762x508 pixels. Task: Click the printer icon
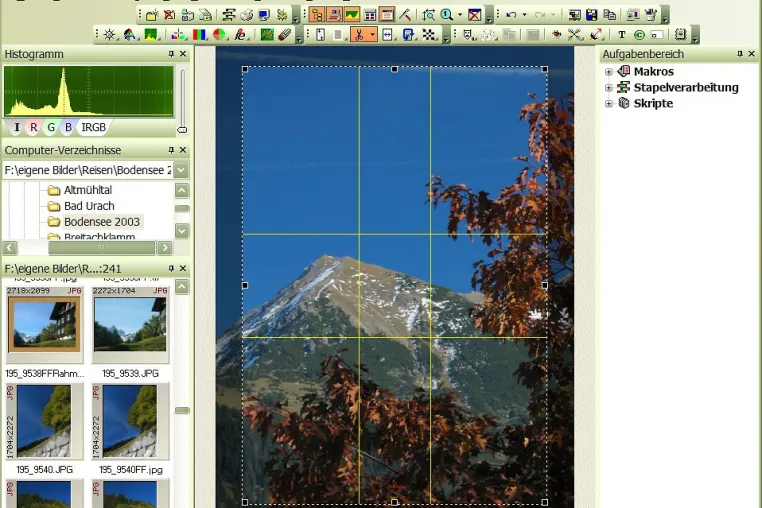[246, 15]
